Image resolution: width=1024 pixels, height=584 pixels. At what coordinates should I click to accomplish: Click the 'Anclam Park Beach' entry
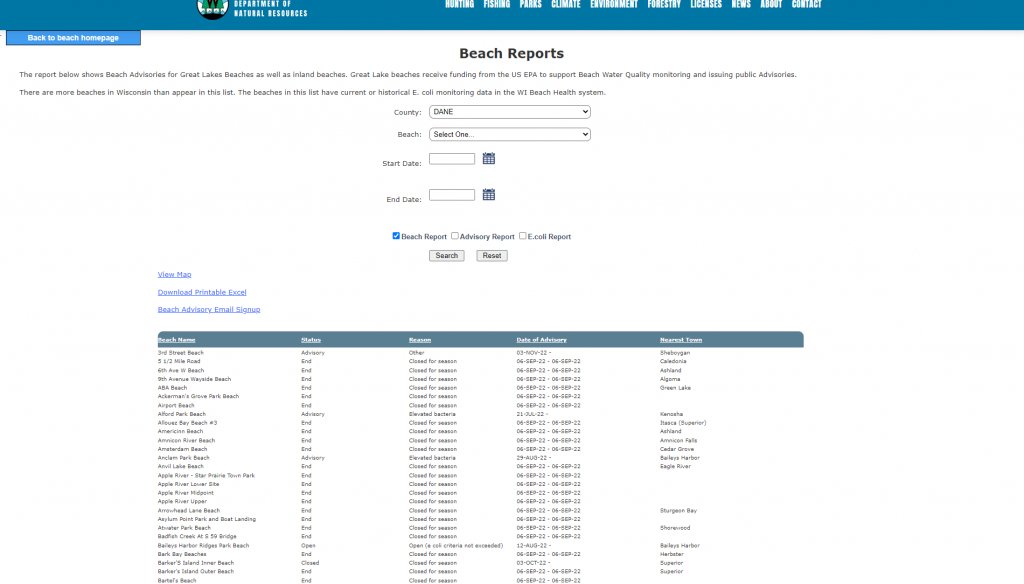[x=184, y=458]
